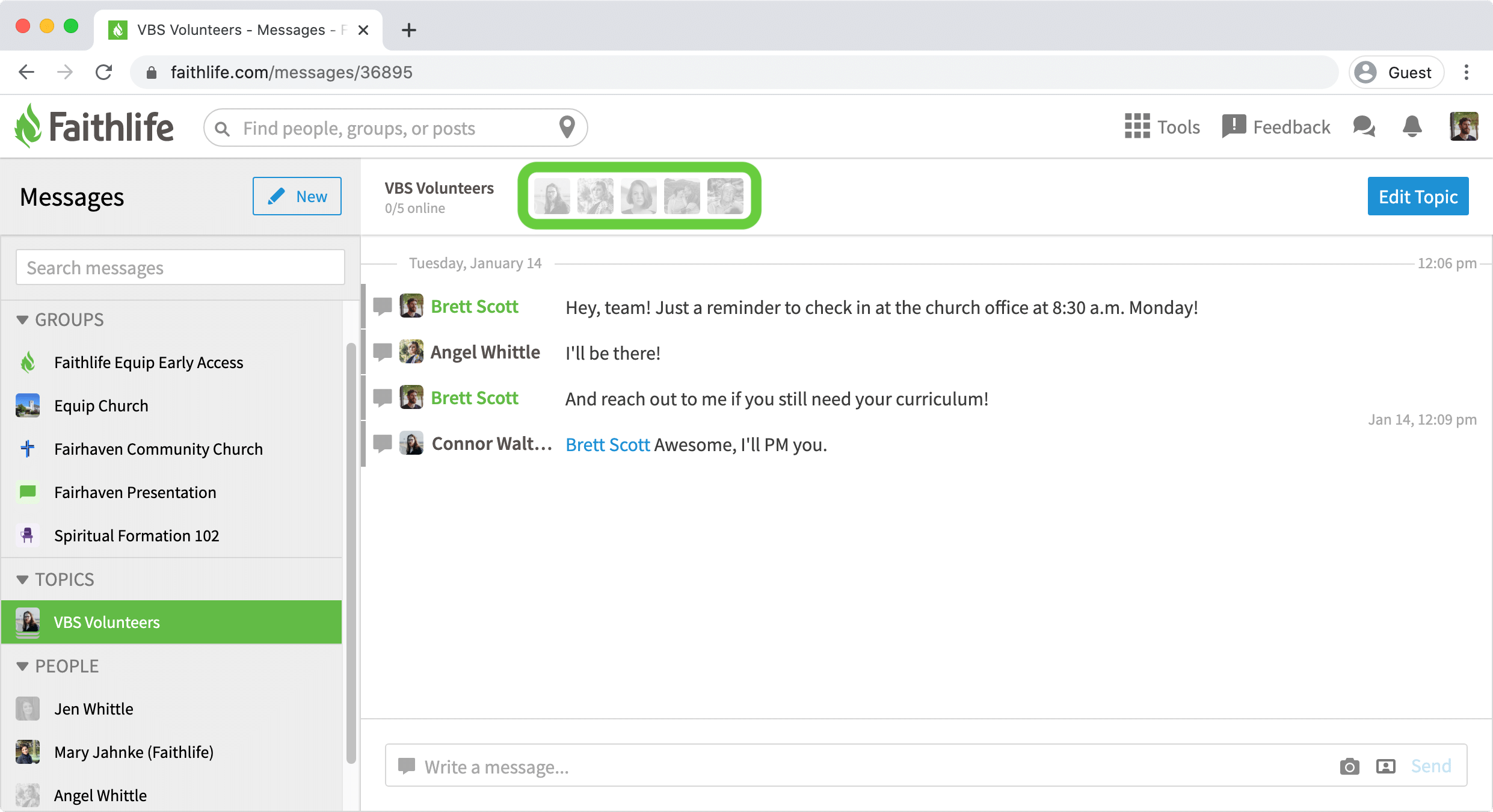
Task: Click the location pin in search bar
Action: (x=567, y=128)
